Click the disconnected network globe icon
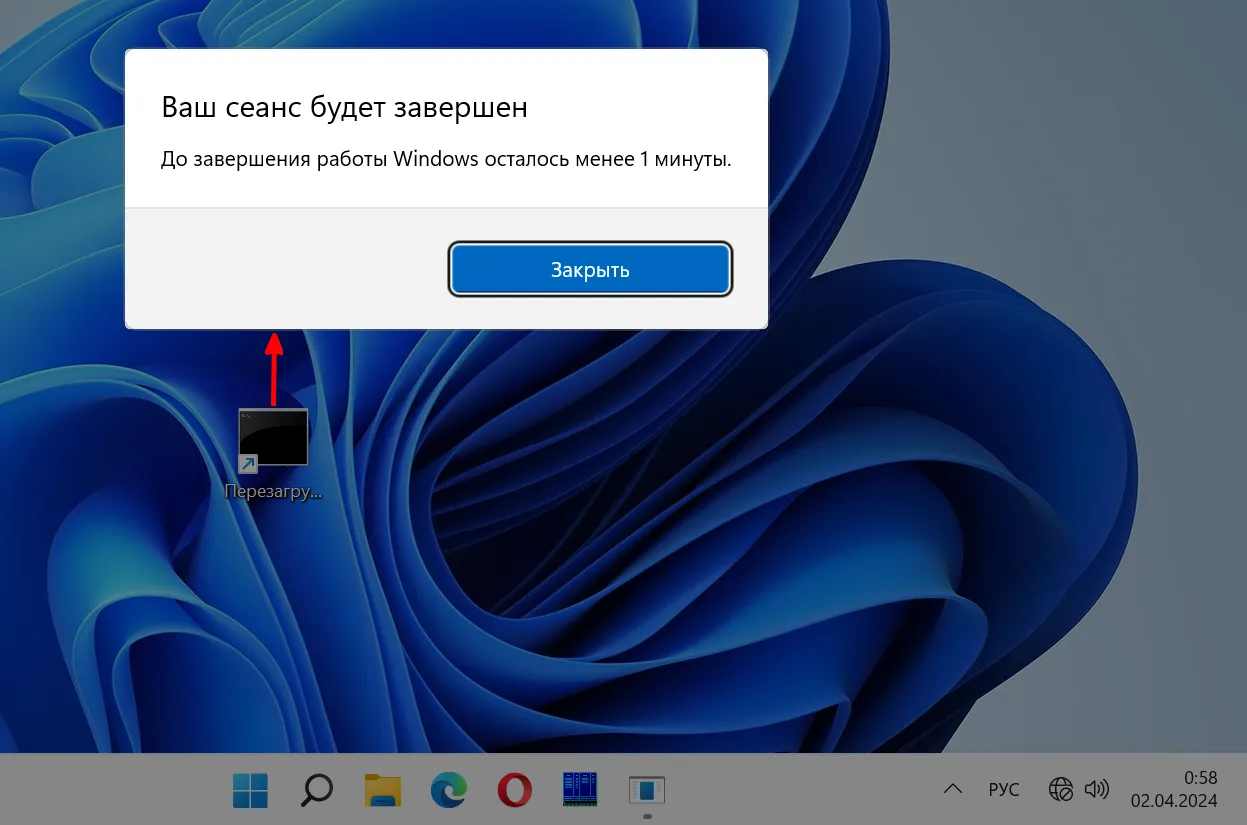Image resolution: width=1247 pixels, height=825 pixels. 1060,789
